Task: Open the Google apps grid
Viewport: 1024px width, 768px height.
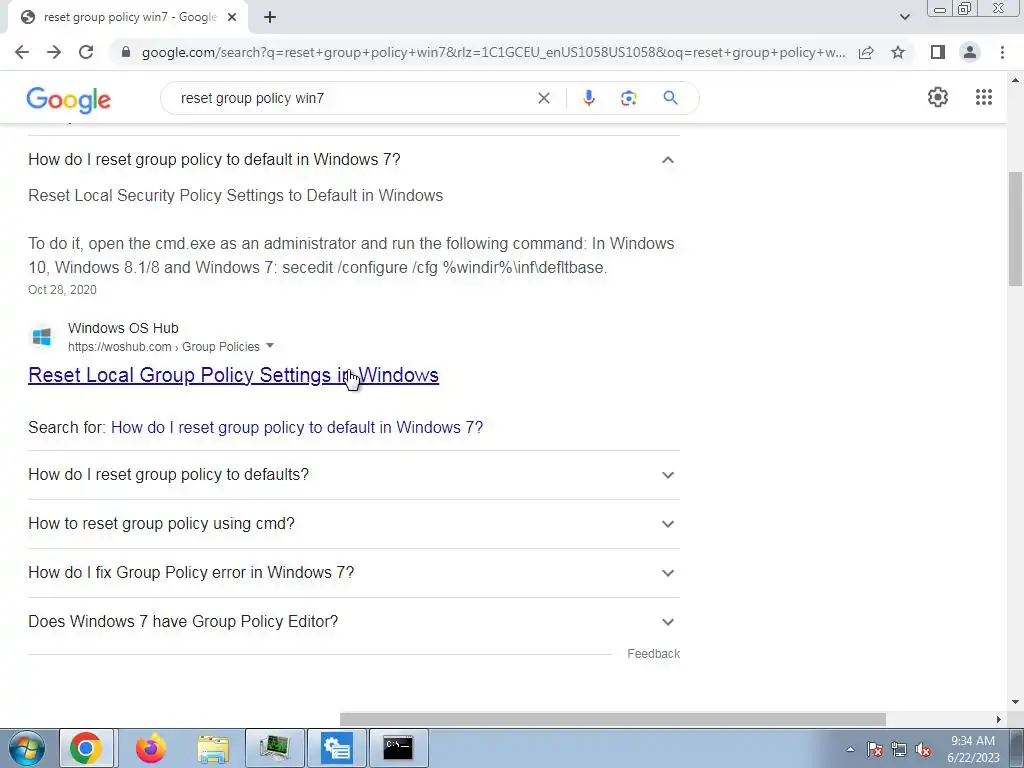Action: pos(984,97)
